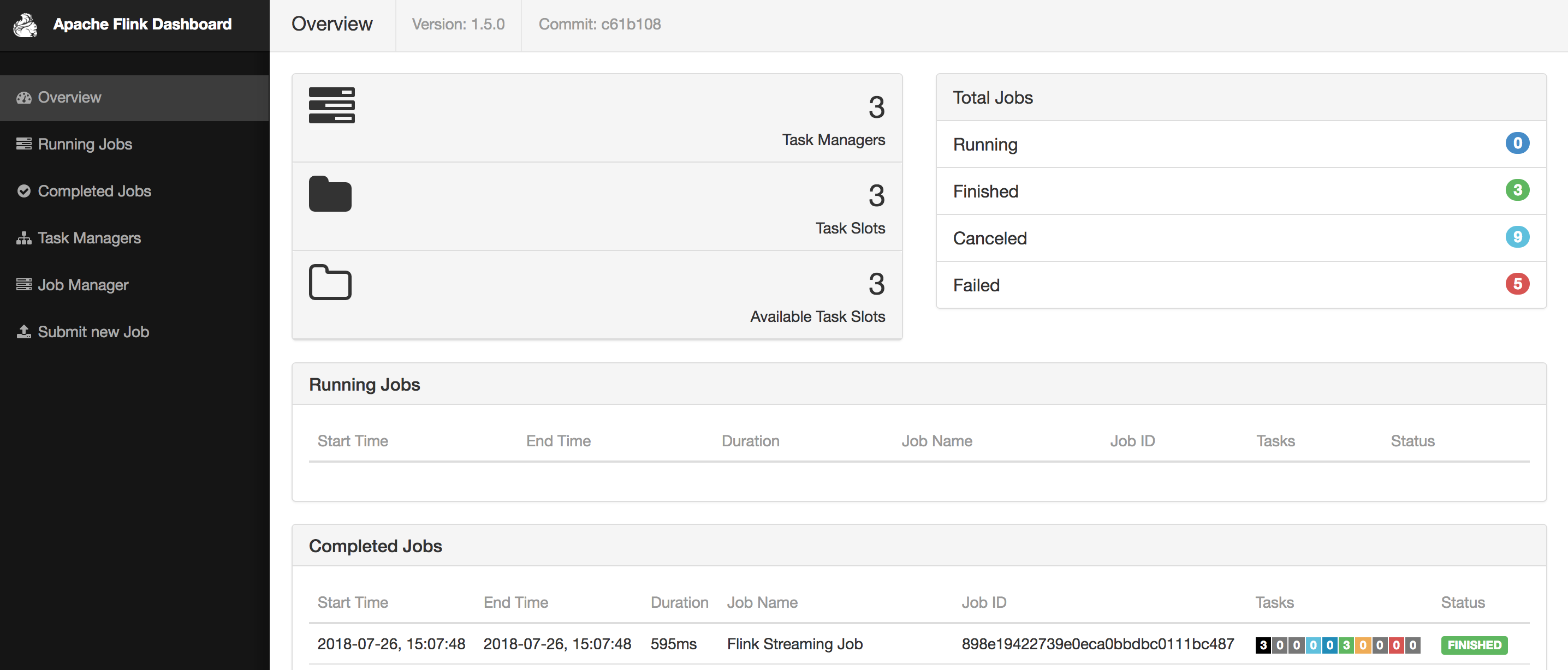The height and width of the screenshot is (670, 1568).
Task: Click the Apache Flink Dashboard title
Action: (x=142, y=25)
